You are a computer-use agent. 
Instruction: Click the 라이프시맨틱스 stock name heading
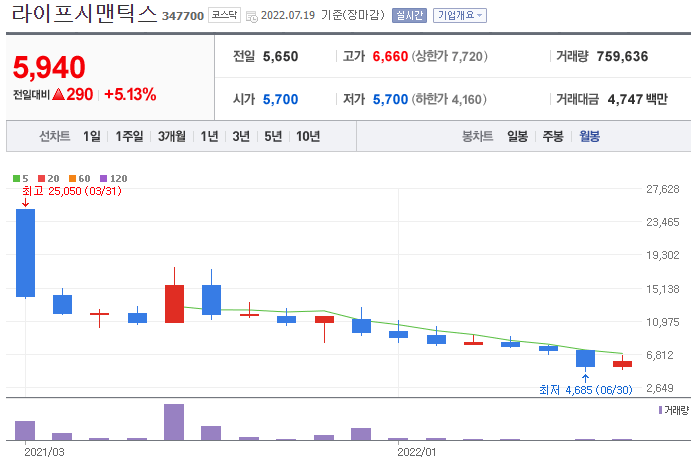tap(84, 14)
